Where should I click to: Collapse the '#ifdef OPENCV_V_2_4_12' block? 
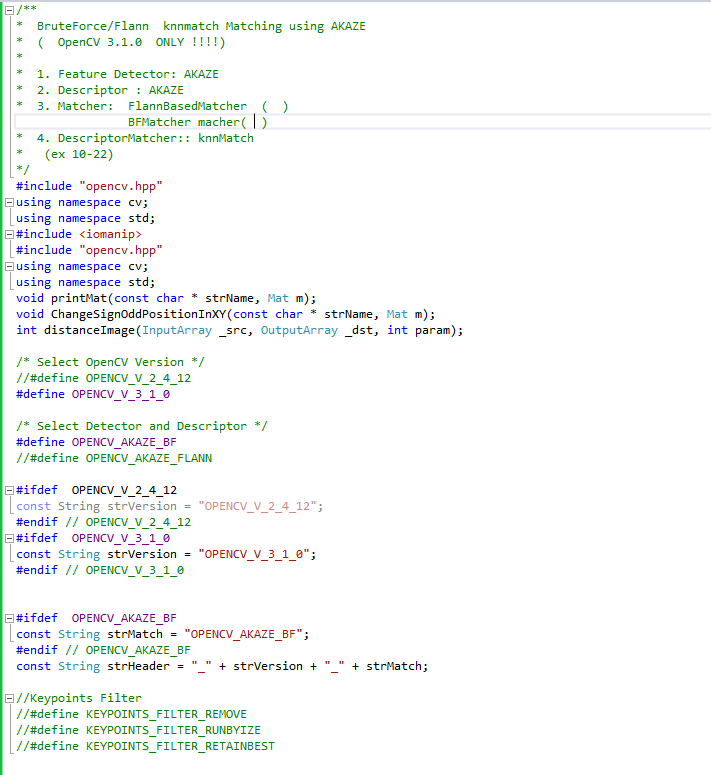[x=9, y=490]
